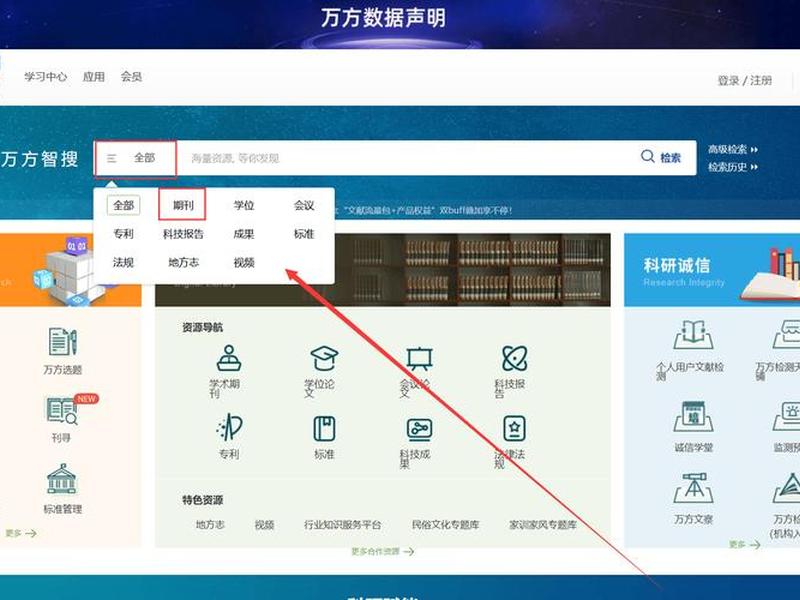The image size is (800, 600).
Task: Open the 刊寻 journal search icon
Action: (x=62, y=410)
